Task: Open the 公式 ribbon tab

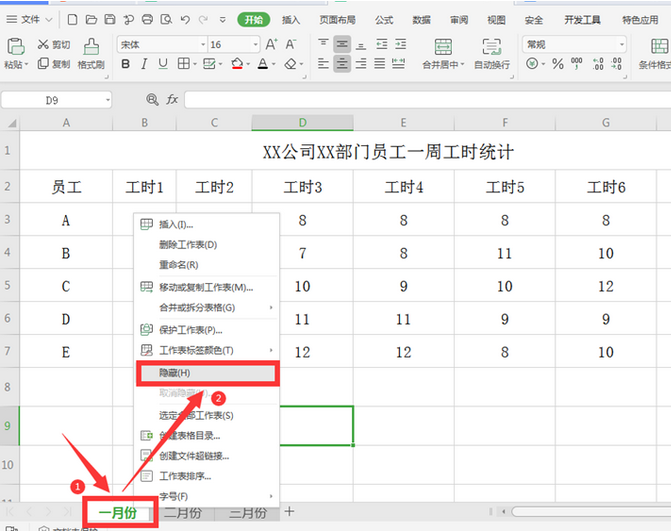Action: (x=384, y=20)
